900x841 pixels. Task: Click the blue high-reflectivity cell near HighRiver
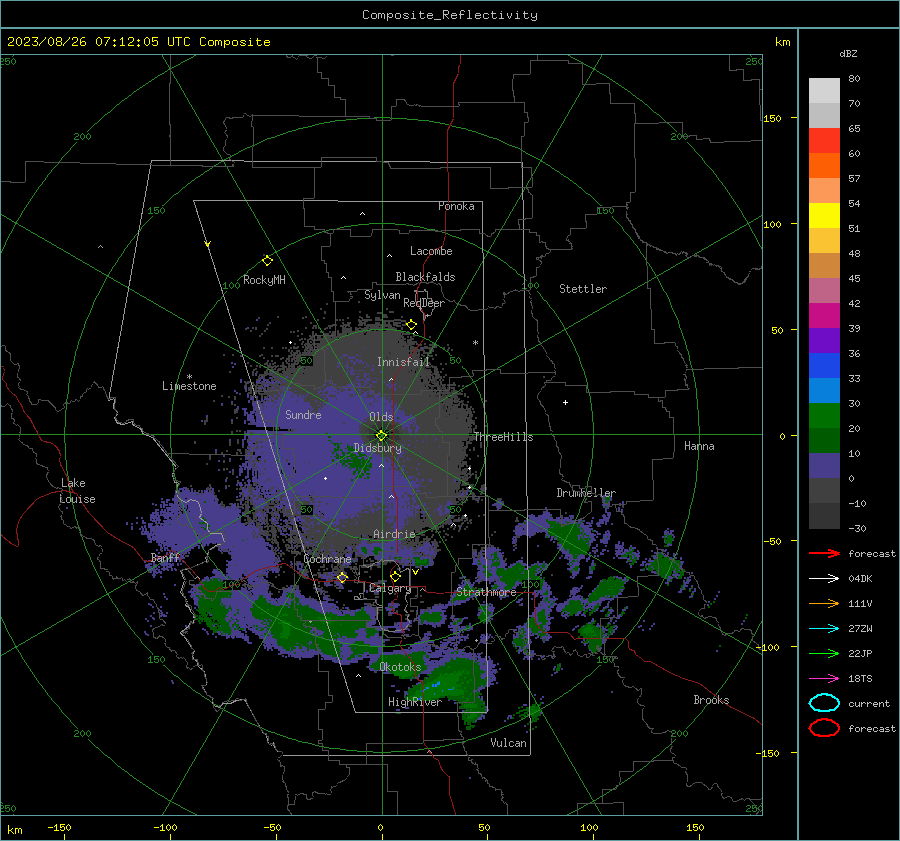click(439, 685)
